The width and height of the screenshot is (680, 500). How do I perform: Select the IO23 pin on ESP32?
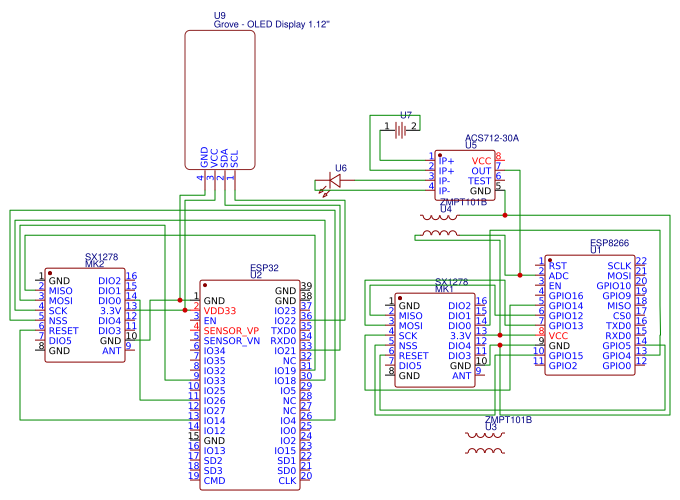point(285,310)
